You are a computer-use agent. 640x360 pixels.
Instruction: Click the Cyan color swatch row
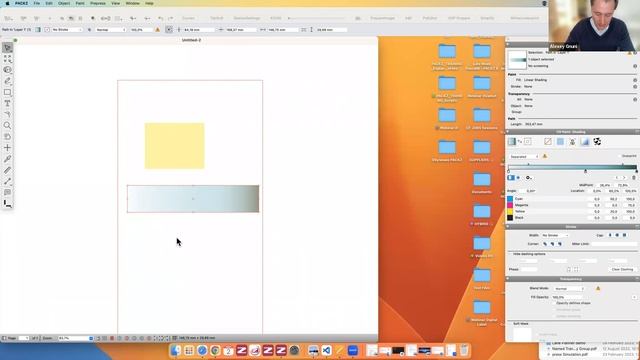[x=573, y=199]
